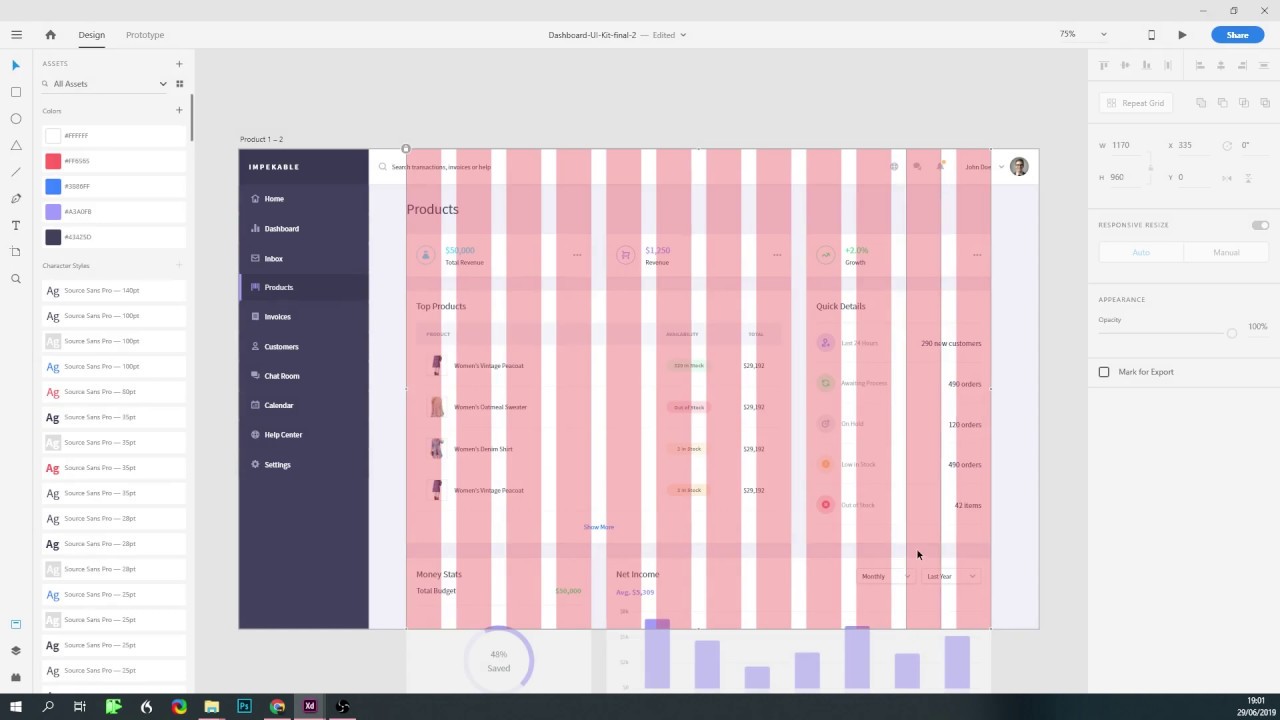The width and height of the screenshot is (1280, 720).
Task: Add a color with Colors plus
Action: pos(179,110)
